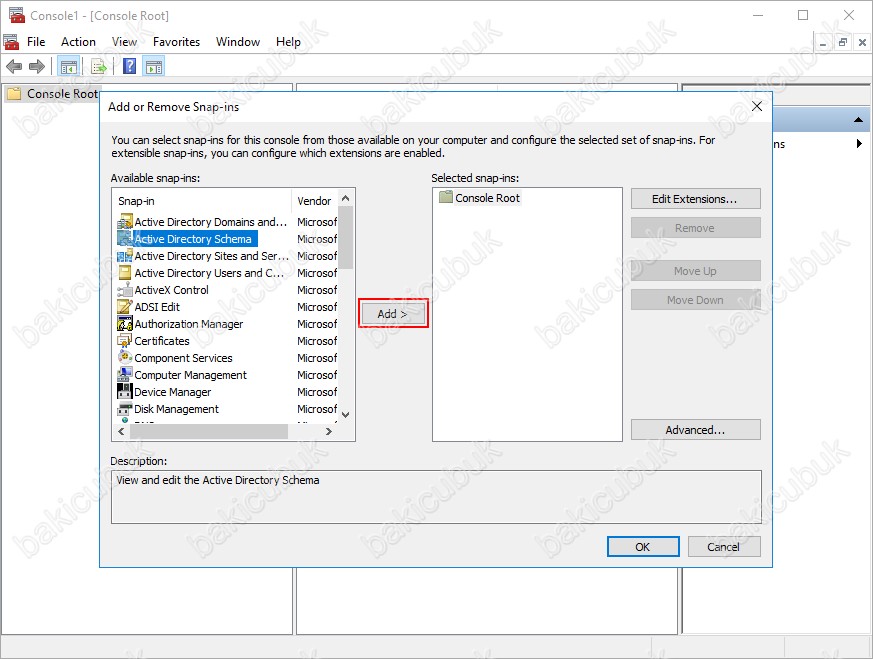Click the ADSI Edit snap-in icon

coord(125,307)
